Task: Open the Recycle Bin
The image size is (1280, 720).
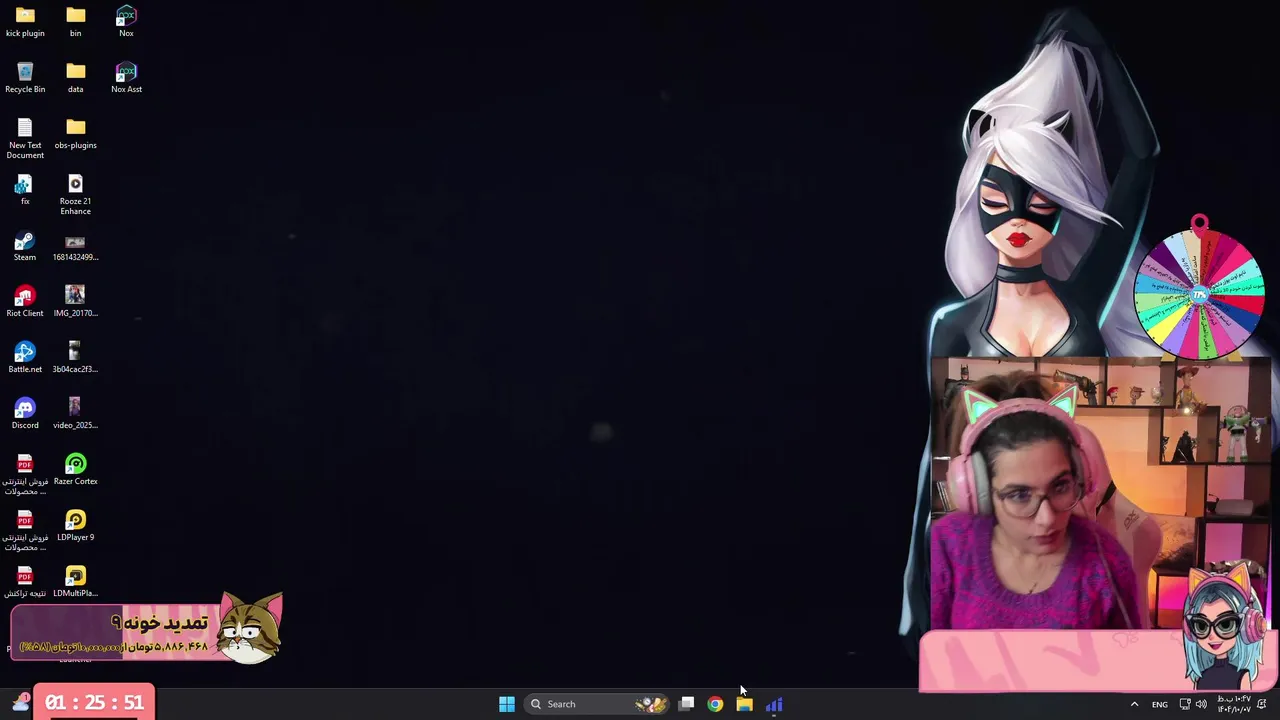Action: [x=25, y=78]
